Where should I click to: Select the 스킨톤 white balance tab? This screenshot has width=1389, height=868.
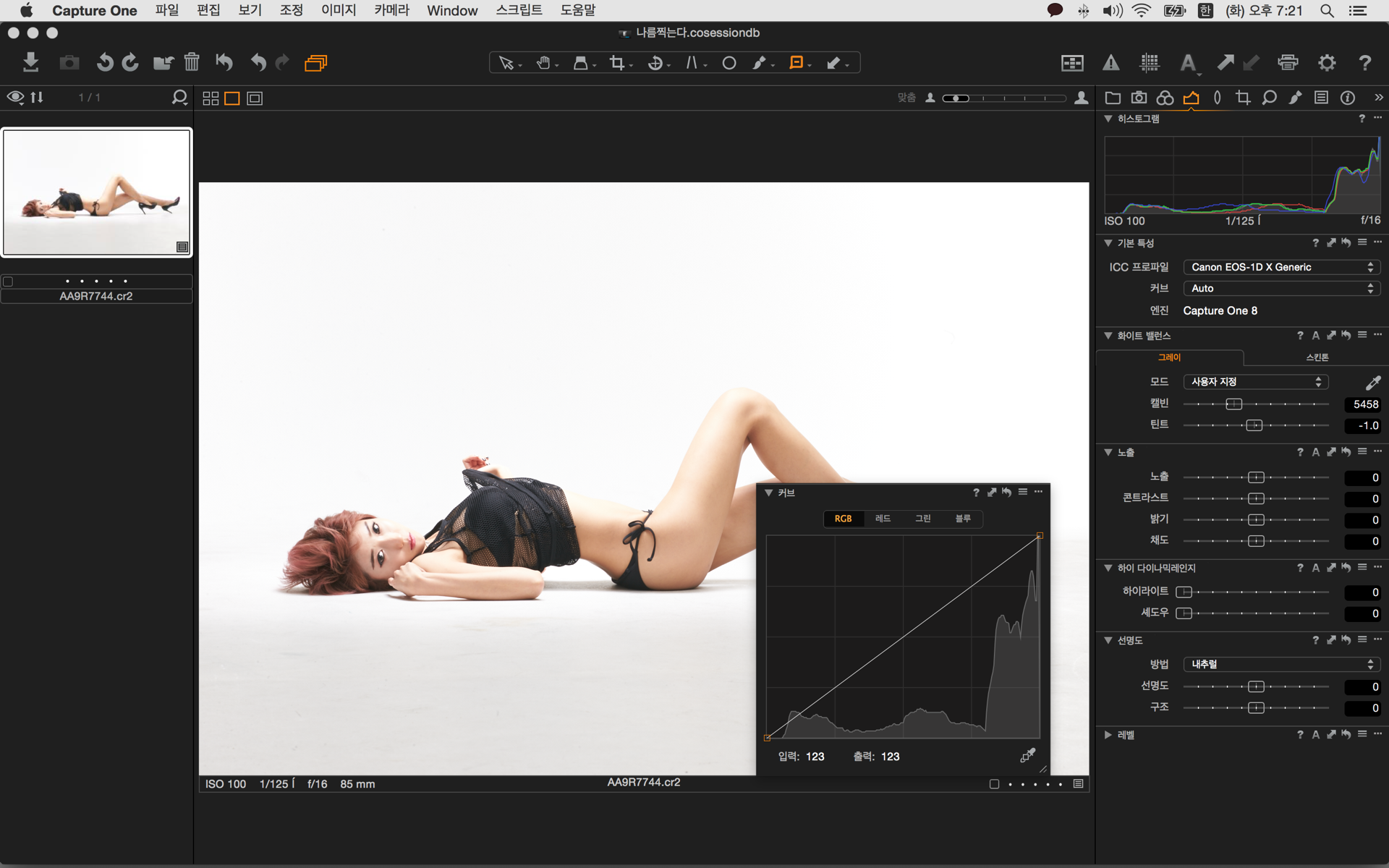[1317, 357]
